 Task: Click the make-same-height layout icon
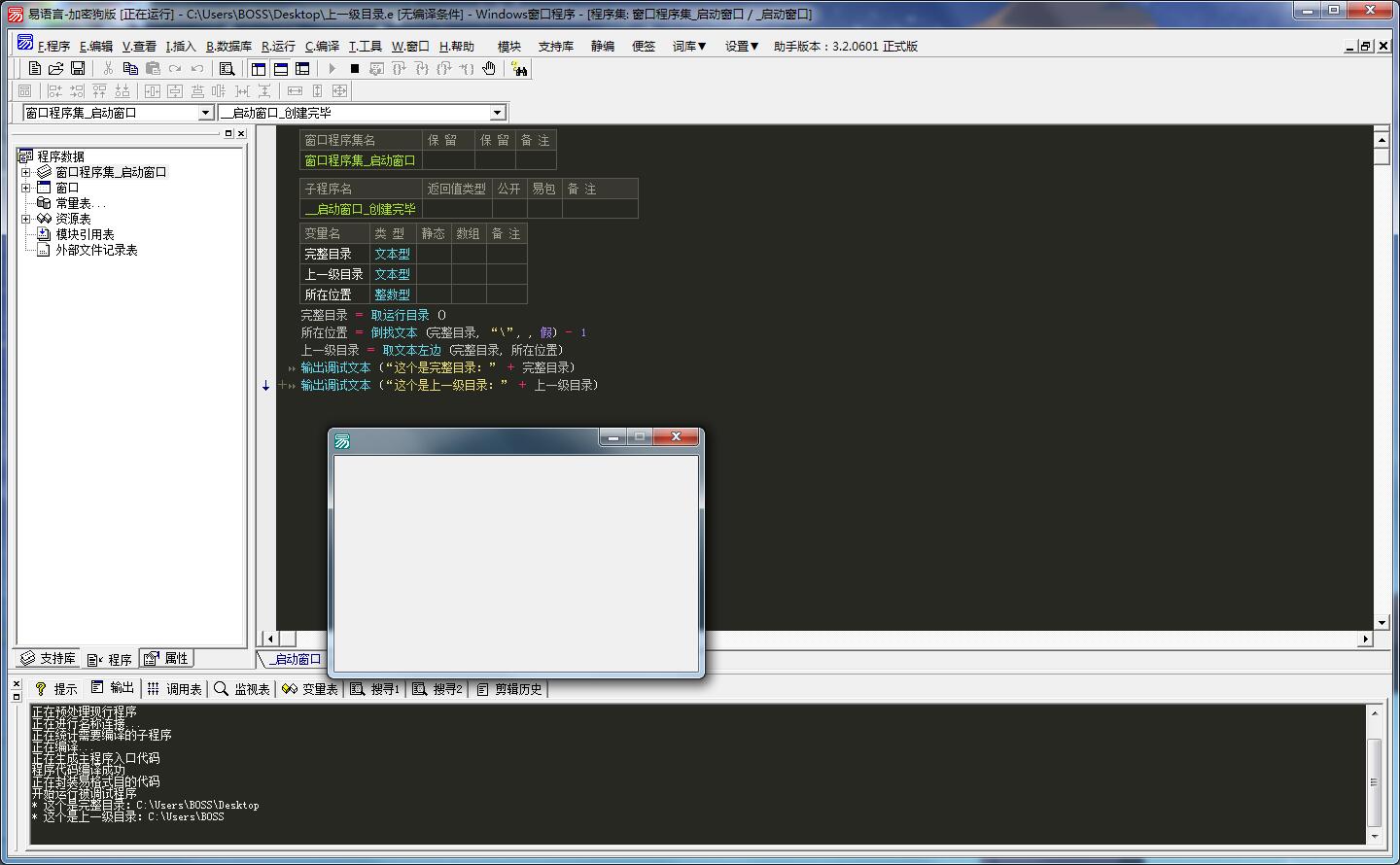click(x=317, y=90)
